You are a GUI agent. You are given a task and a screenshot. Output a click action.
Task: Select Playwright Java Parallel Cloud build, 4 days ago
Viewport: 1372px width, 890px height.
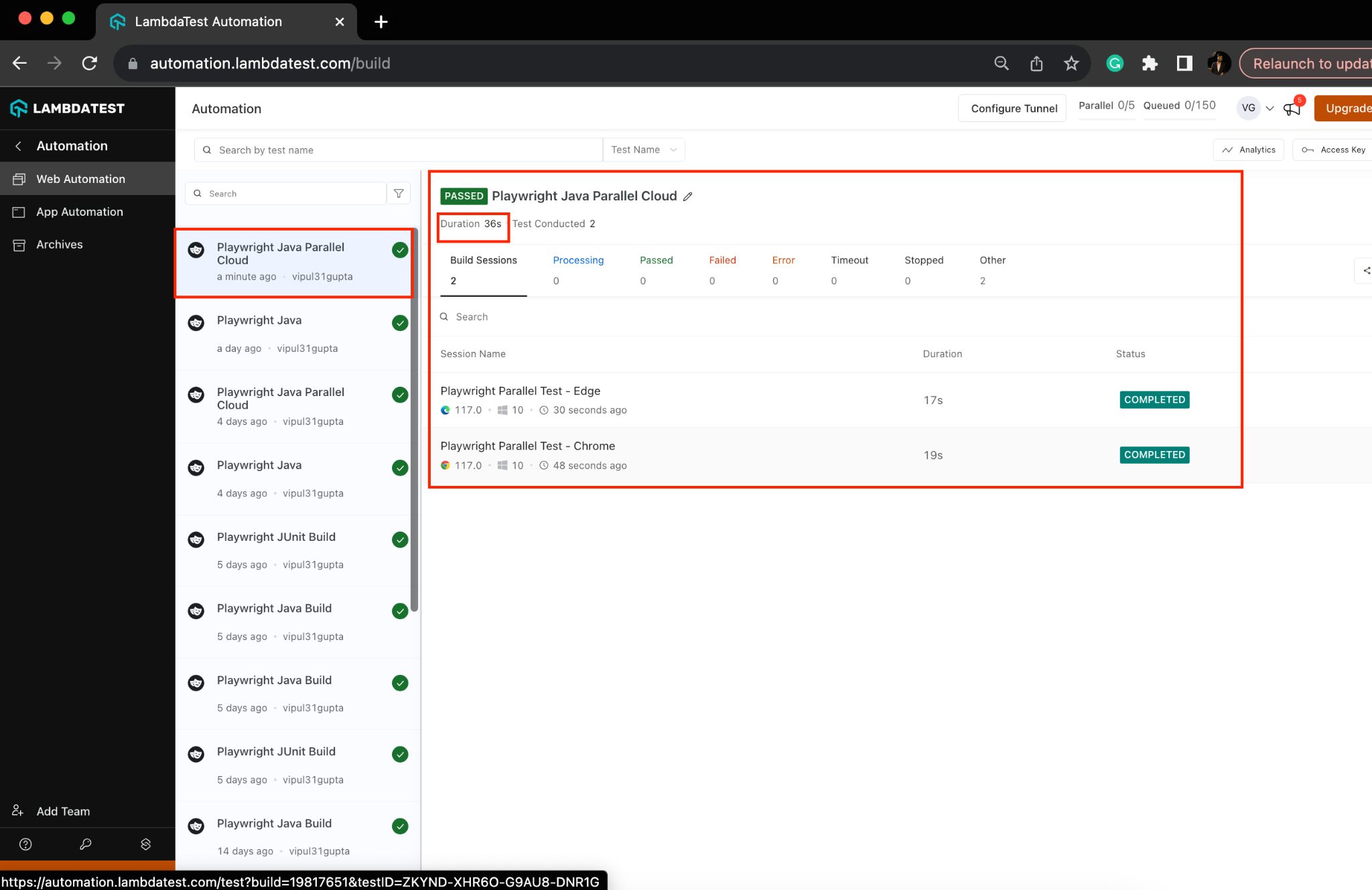[293, 407]
